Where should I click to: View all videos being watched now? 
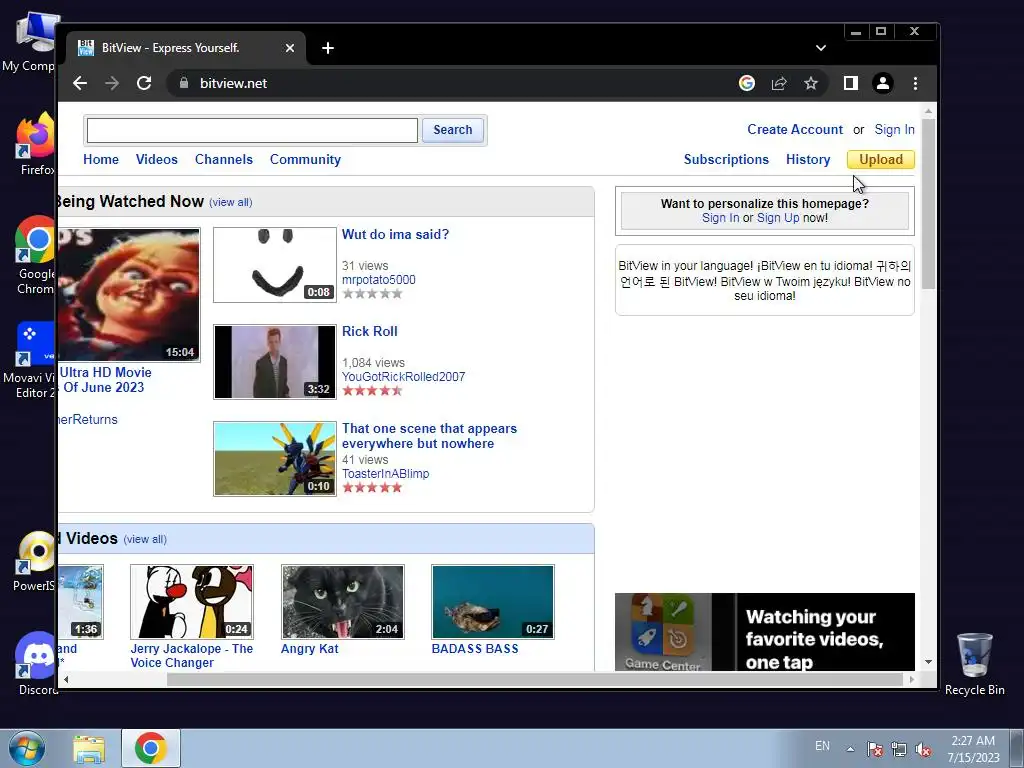[231, 202]
